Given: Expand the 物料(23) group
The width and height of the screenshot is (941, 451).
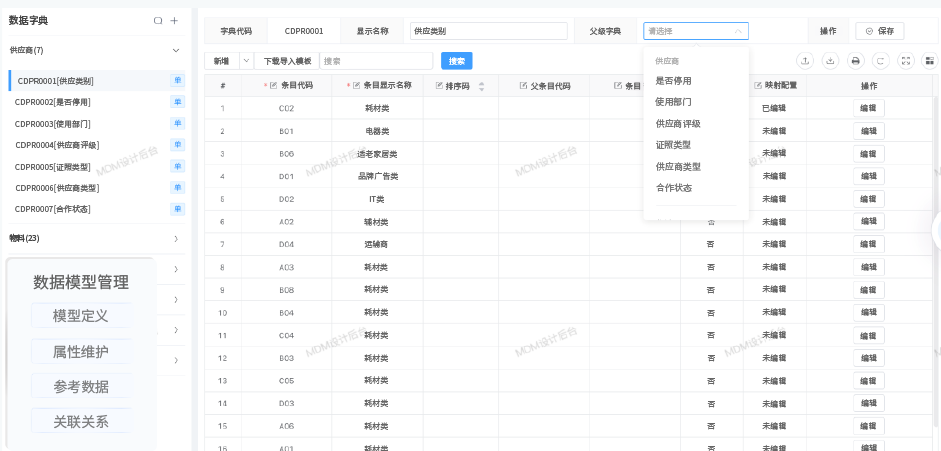Looking at the screenshot, I should pos(176,239).
